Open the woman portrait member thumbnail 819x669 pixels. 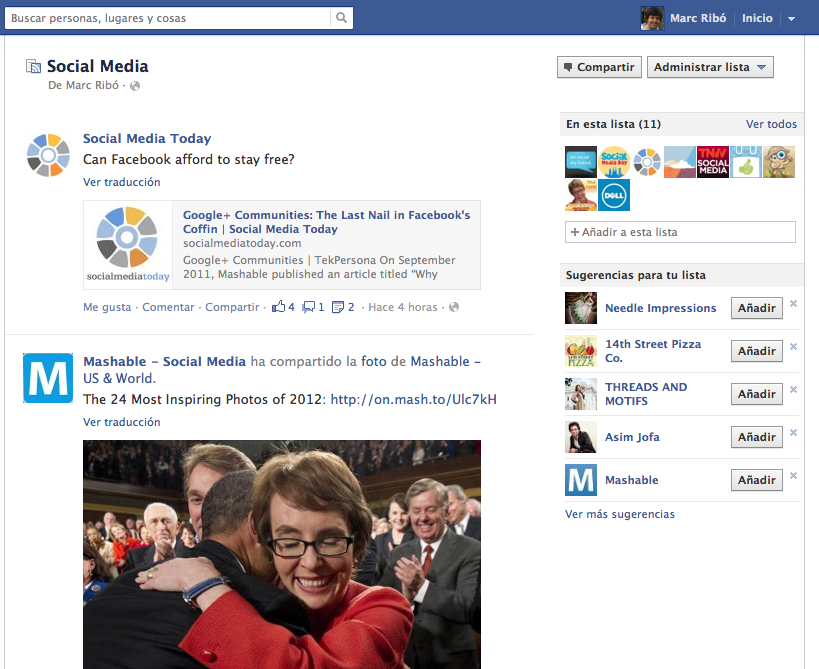581,195
